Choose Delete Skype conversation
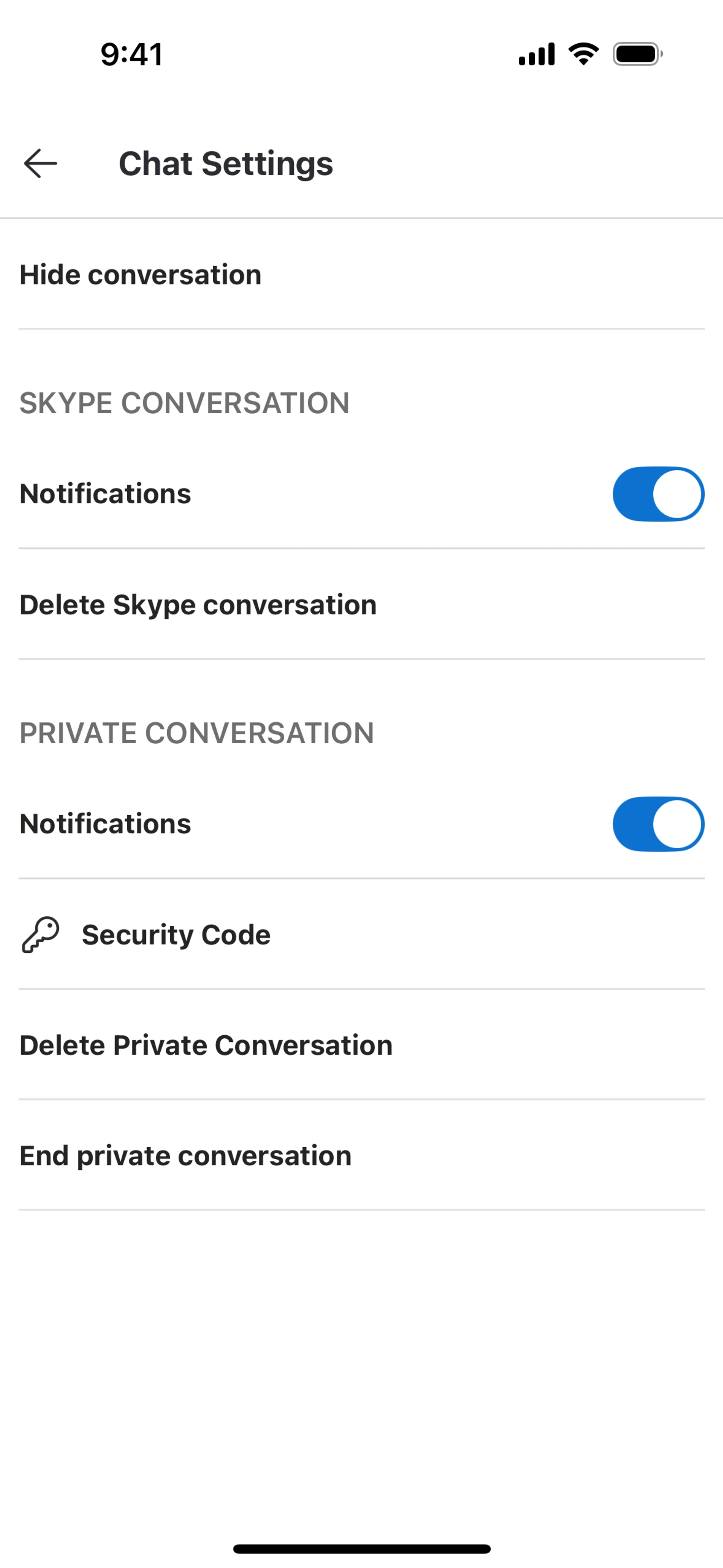This screenshot has height=1568, width=723. [x=198, y=605]
